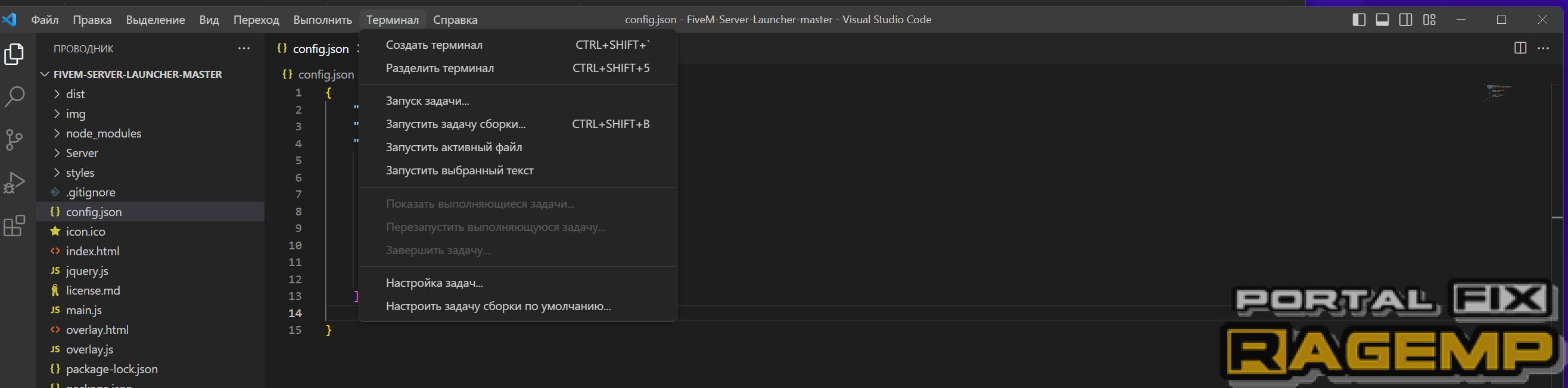The width and height of the screenshot is (1568, 388).
Task: Open Customize Layout icon in title bar
Action: pos(1429,20)
